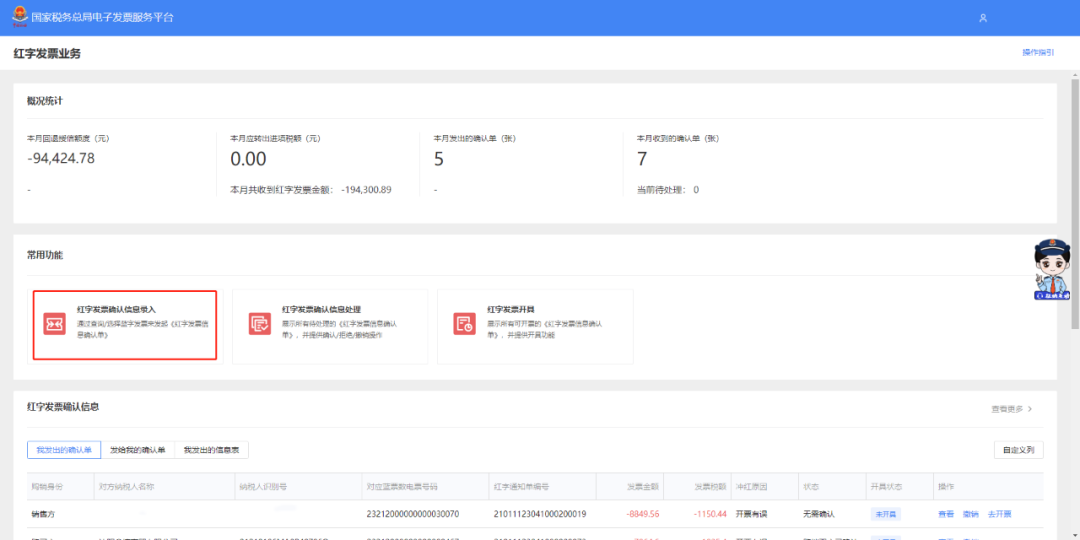Viewport: 1080px width, 540px height.
Task: Switch to 我发出的确认单 tab
Action: click(64, 450)
